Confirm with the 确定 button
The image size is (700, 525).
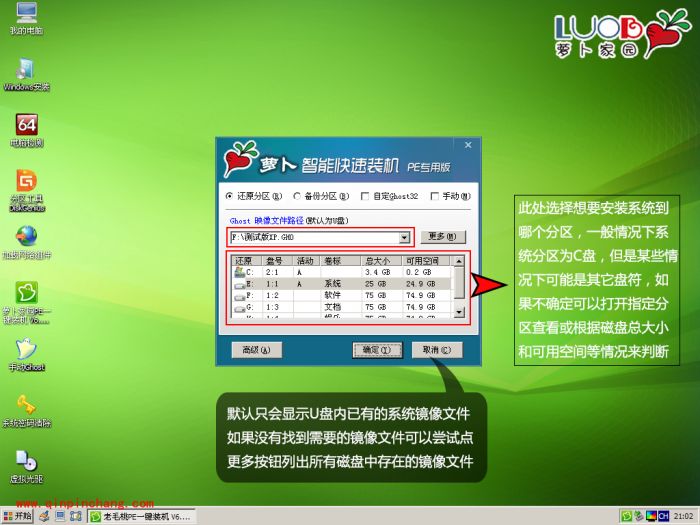377,350
